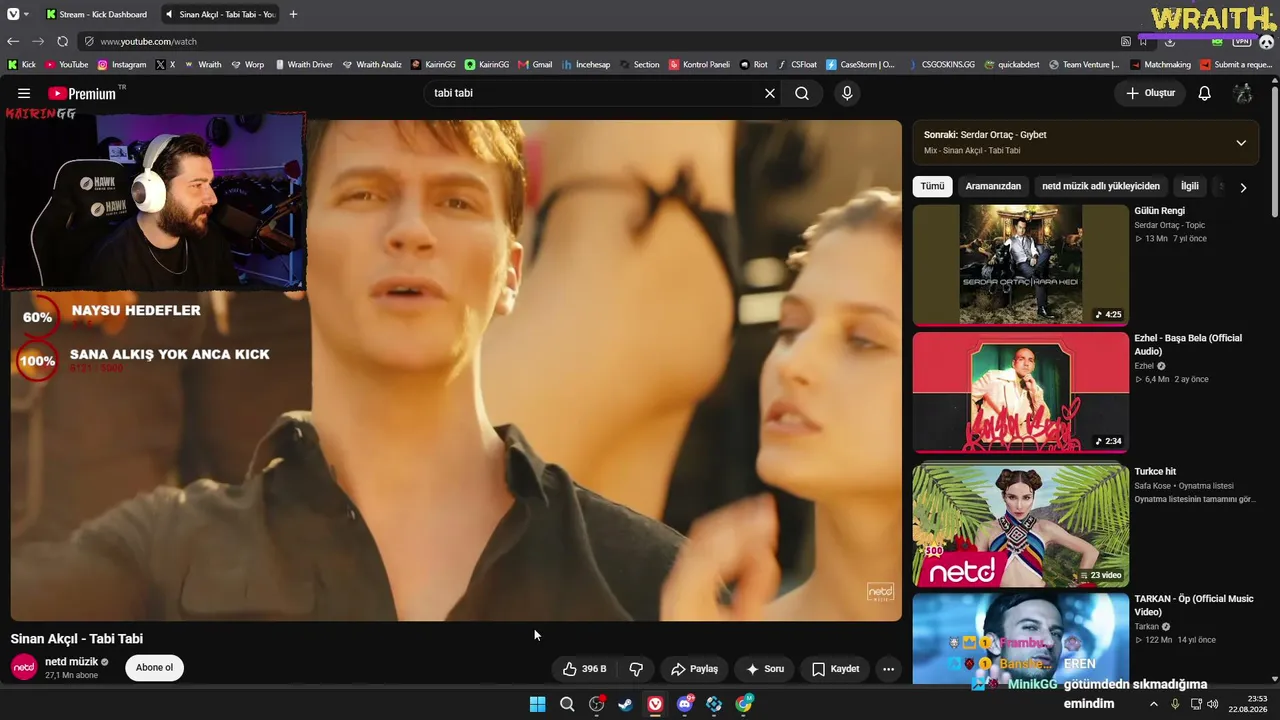The image size is (1280, 720).
Task: Open the Instagram bookmark
Action: pyautogui.click(x=122, y=65)
